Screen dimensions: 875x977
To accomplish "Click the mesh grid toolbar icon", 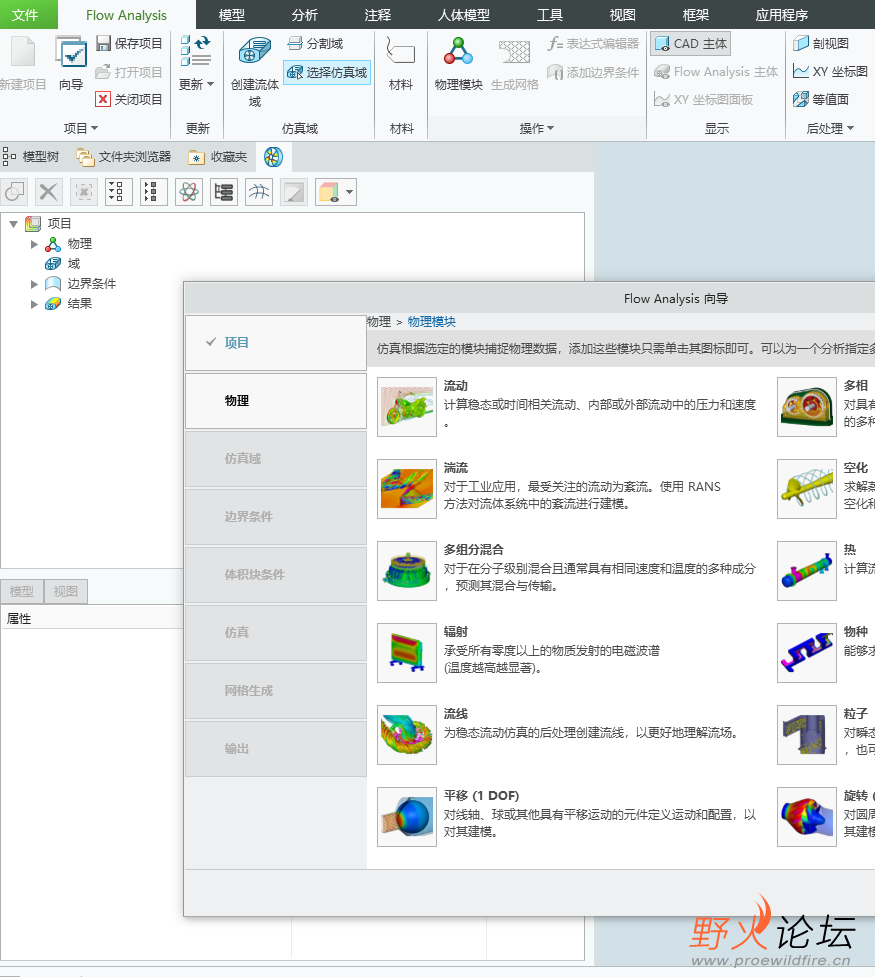I will [x=259, y=192].
